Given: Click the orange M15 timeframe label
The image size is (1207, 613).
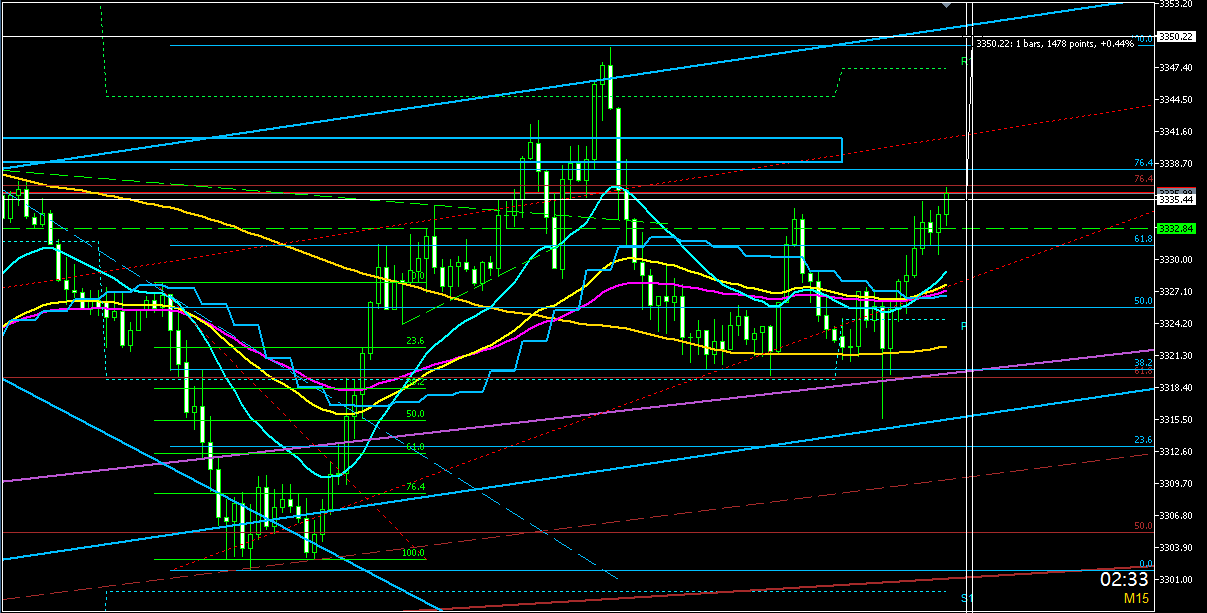Looking at the screenshot, I should (x=1135, y=599).
